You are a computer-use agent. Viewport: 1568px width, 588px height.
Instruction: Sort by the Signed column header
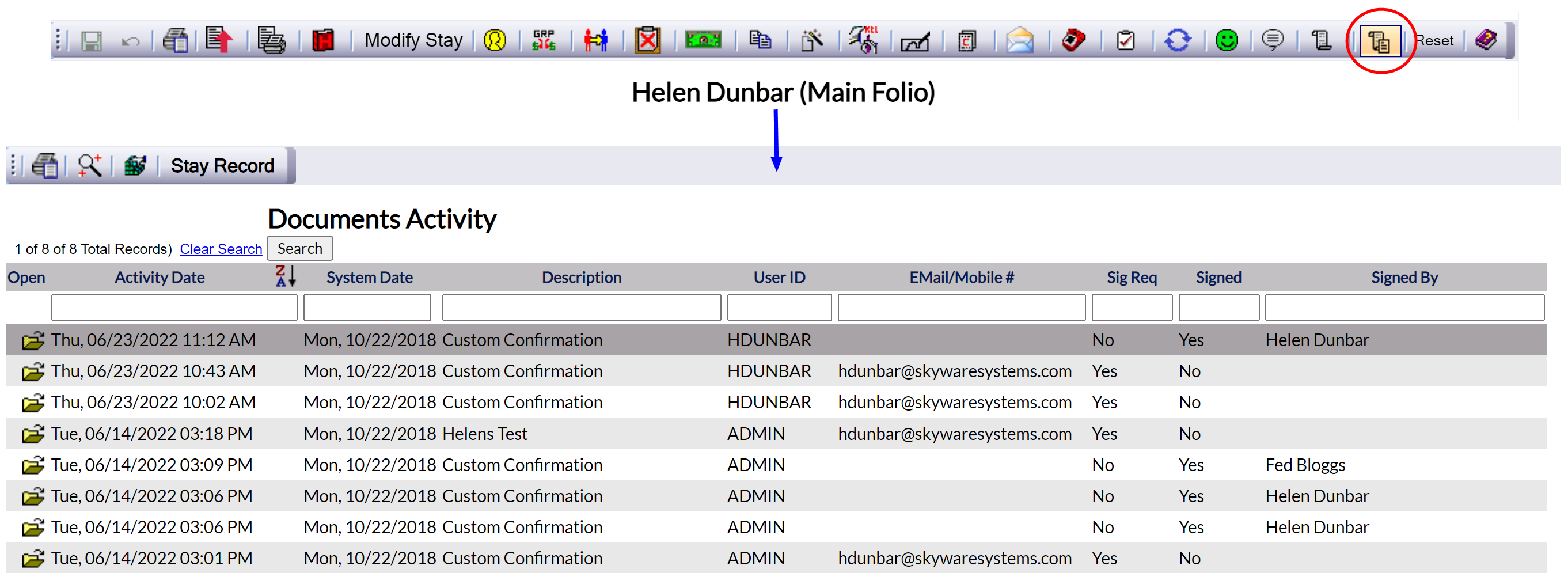(x=1218, y=278)
